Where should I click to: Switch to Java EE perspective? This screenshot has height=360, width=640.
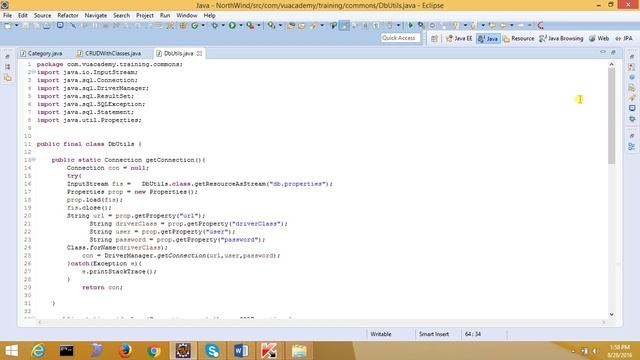(x=459, y=38)
